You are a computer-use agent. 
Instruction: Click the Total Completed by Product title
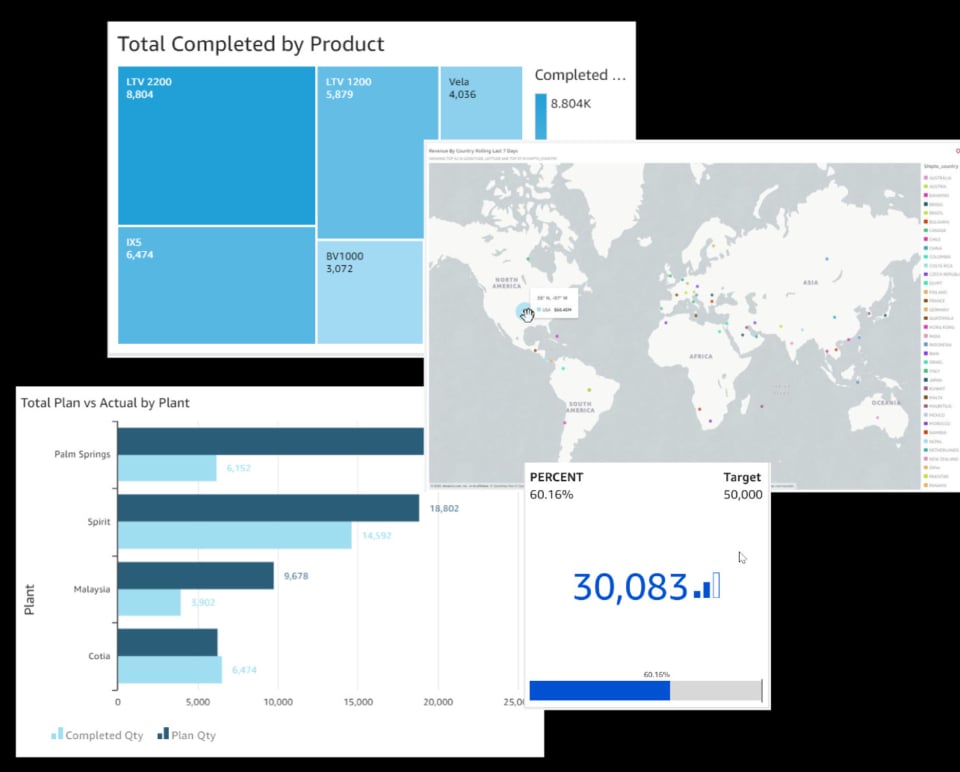[x=251, y=44]
